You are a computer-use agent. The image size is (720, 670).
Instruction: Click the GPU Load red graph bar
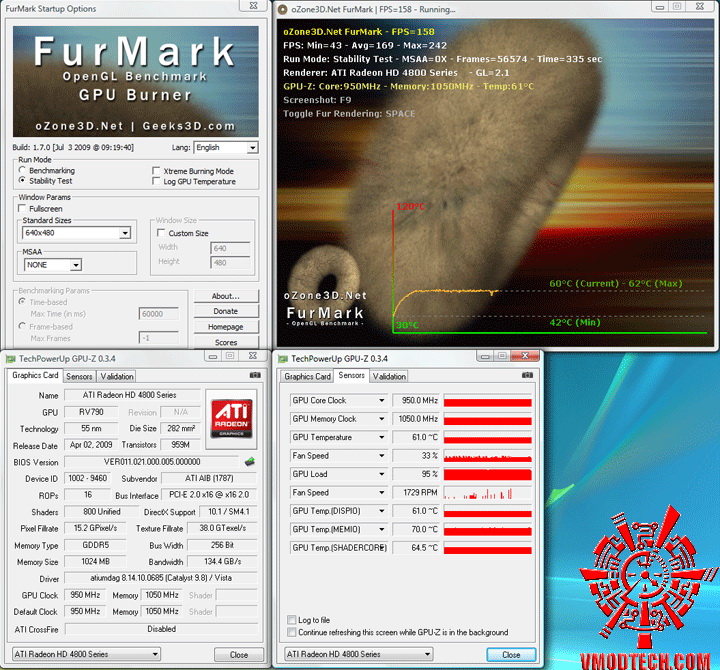488,474
